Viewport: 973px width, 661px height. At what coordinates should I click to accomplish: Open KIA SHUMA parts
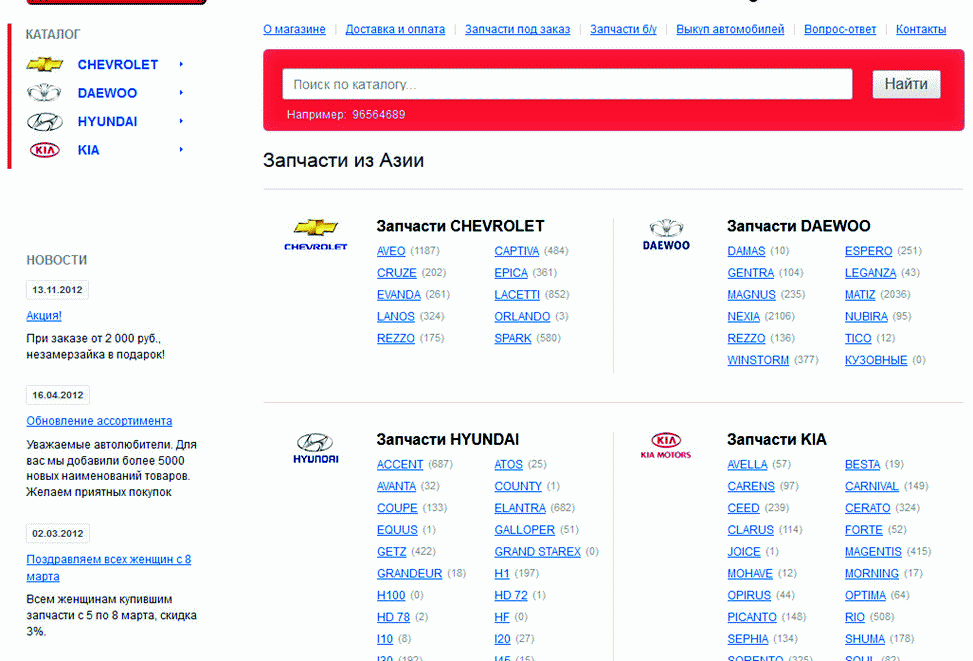click(864, 639)
